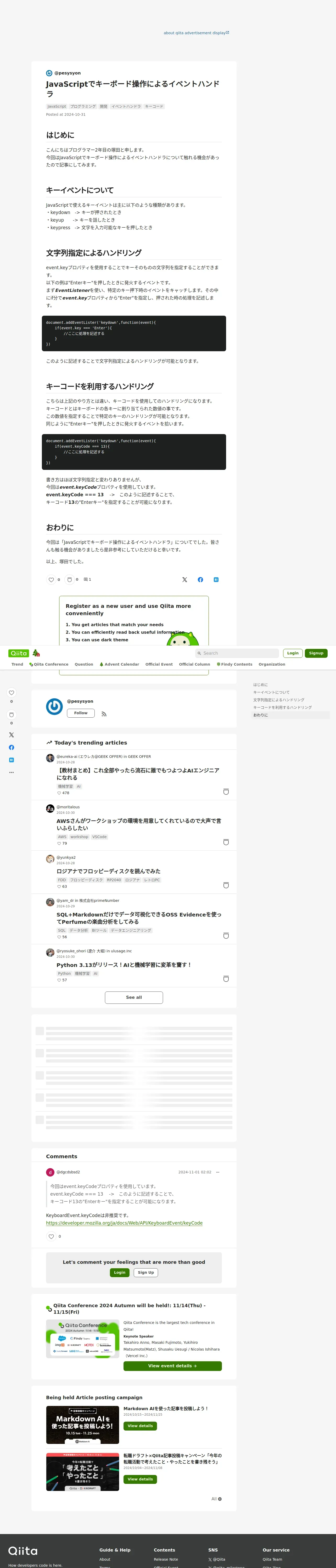View details of Markdown AI campaign

140,1426
